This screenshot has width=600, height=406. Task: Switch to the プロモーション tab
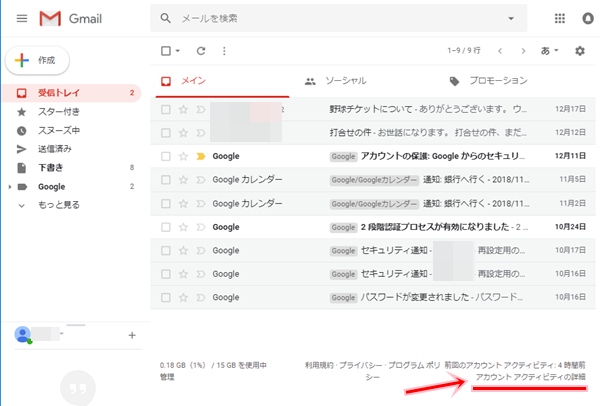[x=488, y=81]
